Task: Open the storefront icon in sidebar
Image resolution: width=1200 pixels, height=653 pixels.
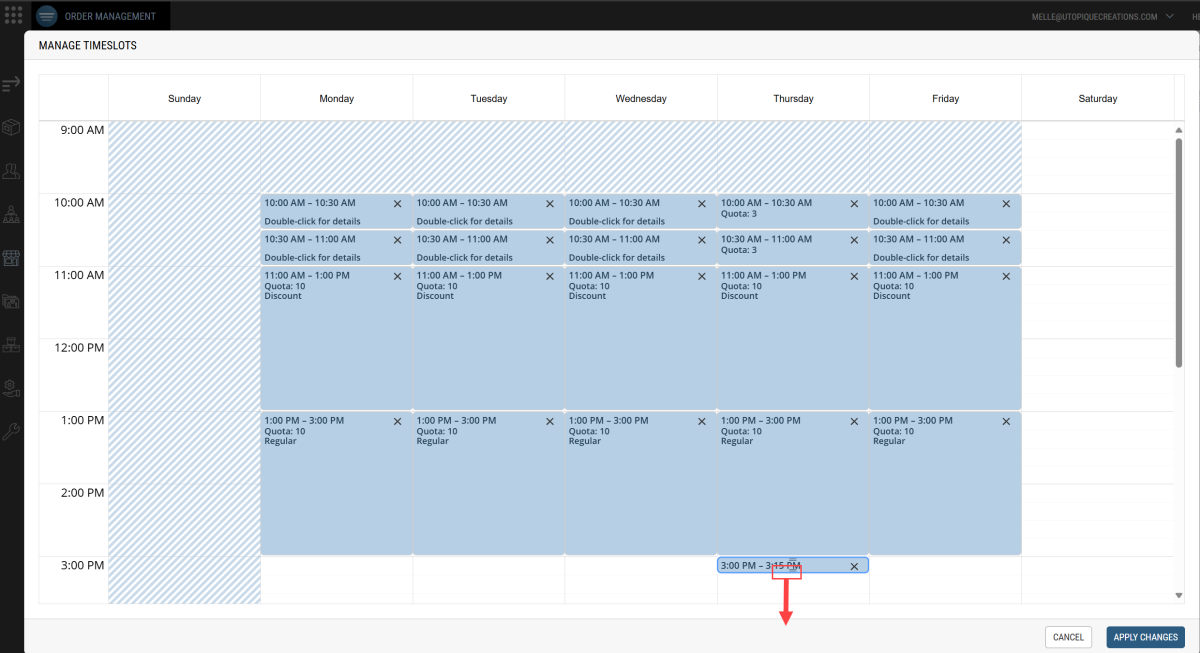Action: tap(11, 257)
